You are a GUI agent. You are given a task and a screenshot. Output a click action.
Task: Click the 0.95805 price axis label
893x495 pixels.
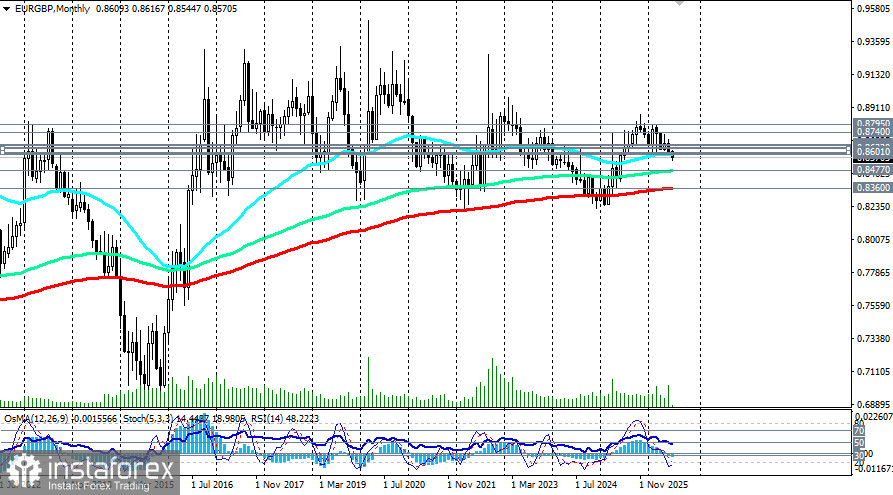[873, 9]
